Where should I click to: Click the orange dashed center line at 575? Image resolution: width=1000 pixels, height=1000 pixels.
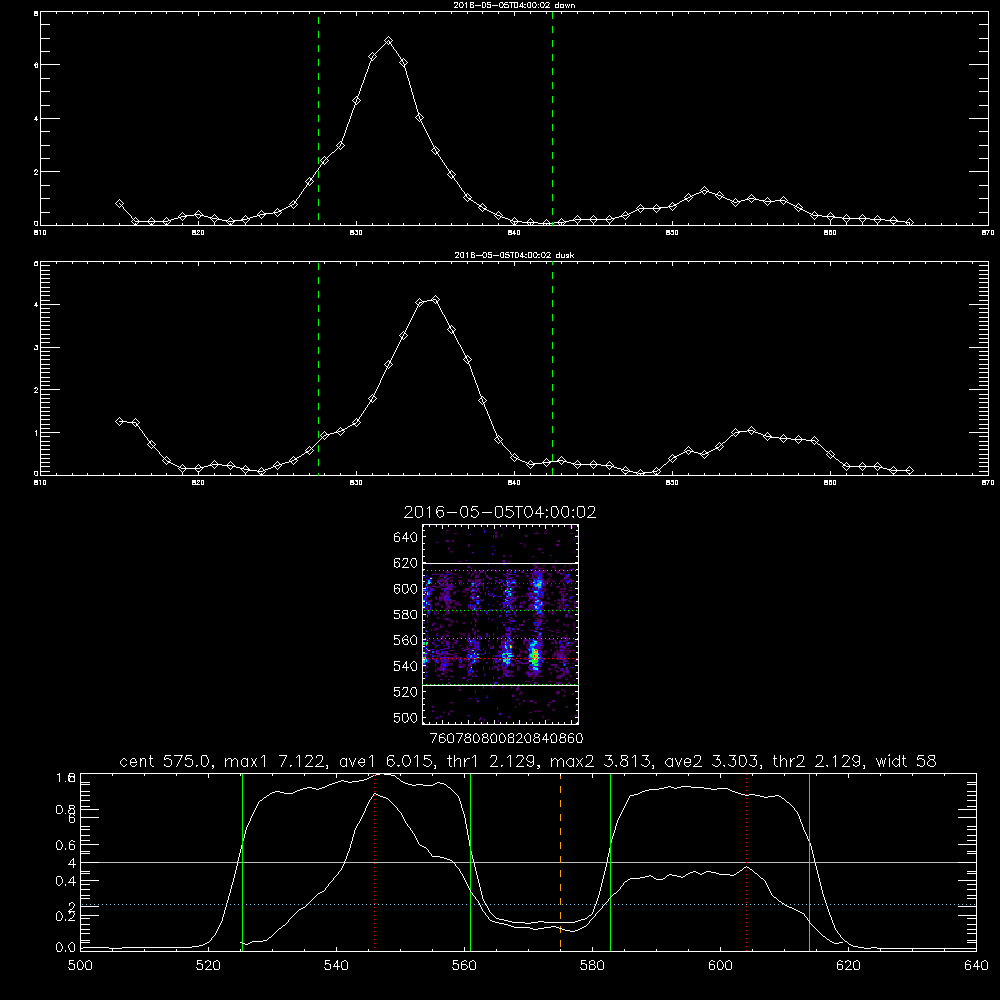[x=561, y=862]
